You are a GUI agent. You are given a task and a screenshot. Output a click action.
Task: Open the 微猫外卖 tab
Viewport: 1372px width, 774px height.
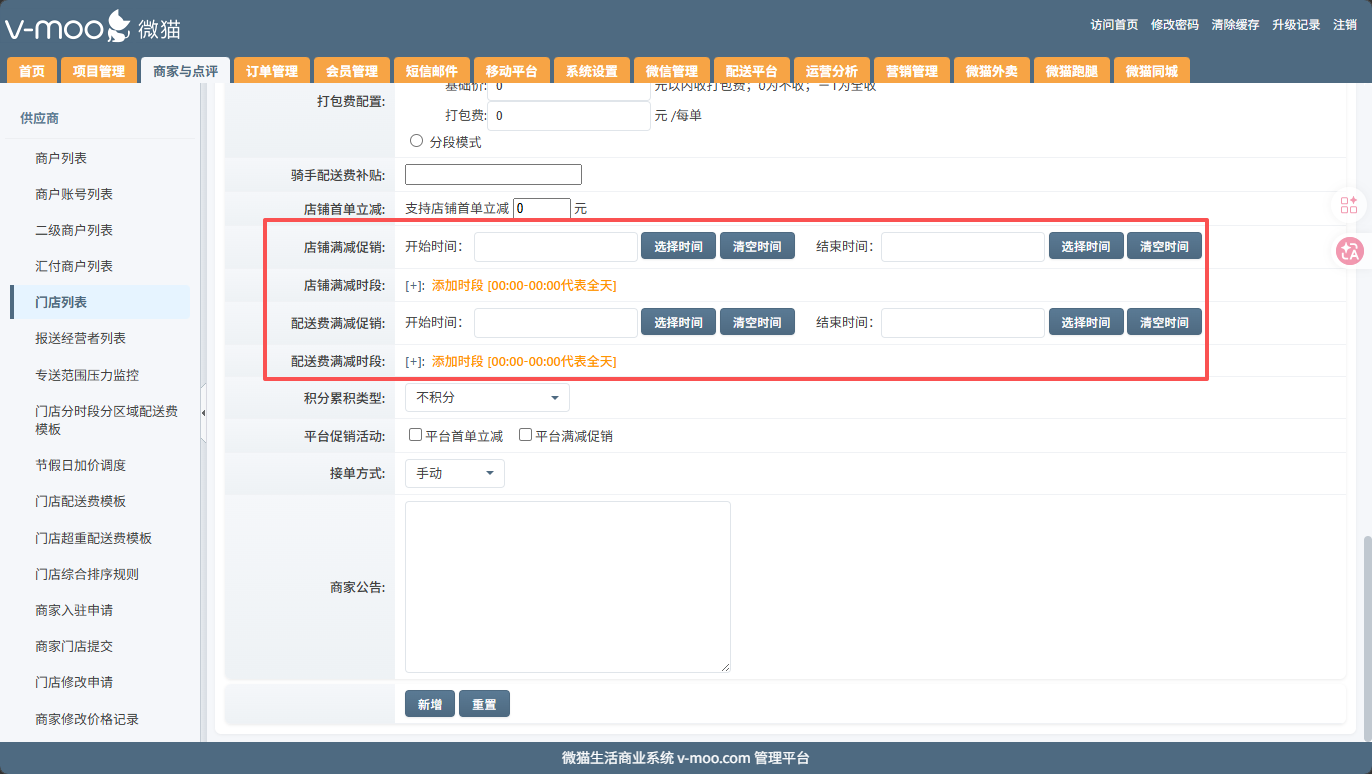(991, 71)
